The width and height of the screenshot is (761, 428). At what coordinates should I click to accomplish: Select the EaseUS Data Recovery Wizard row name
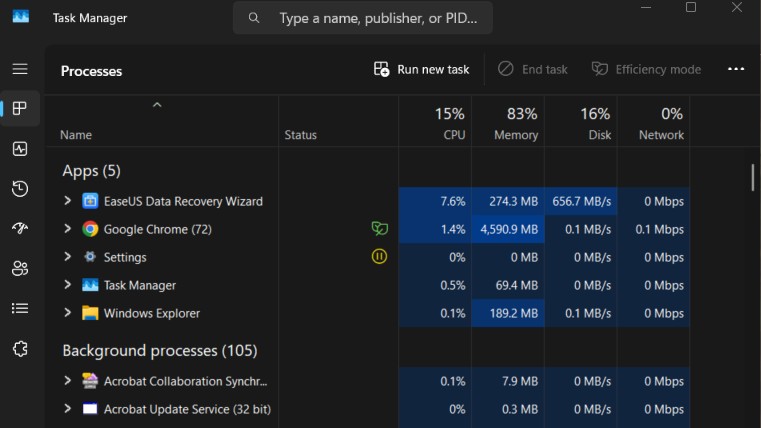pyautogui.click(x=183, y=201)
